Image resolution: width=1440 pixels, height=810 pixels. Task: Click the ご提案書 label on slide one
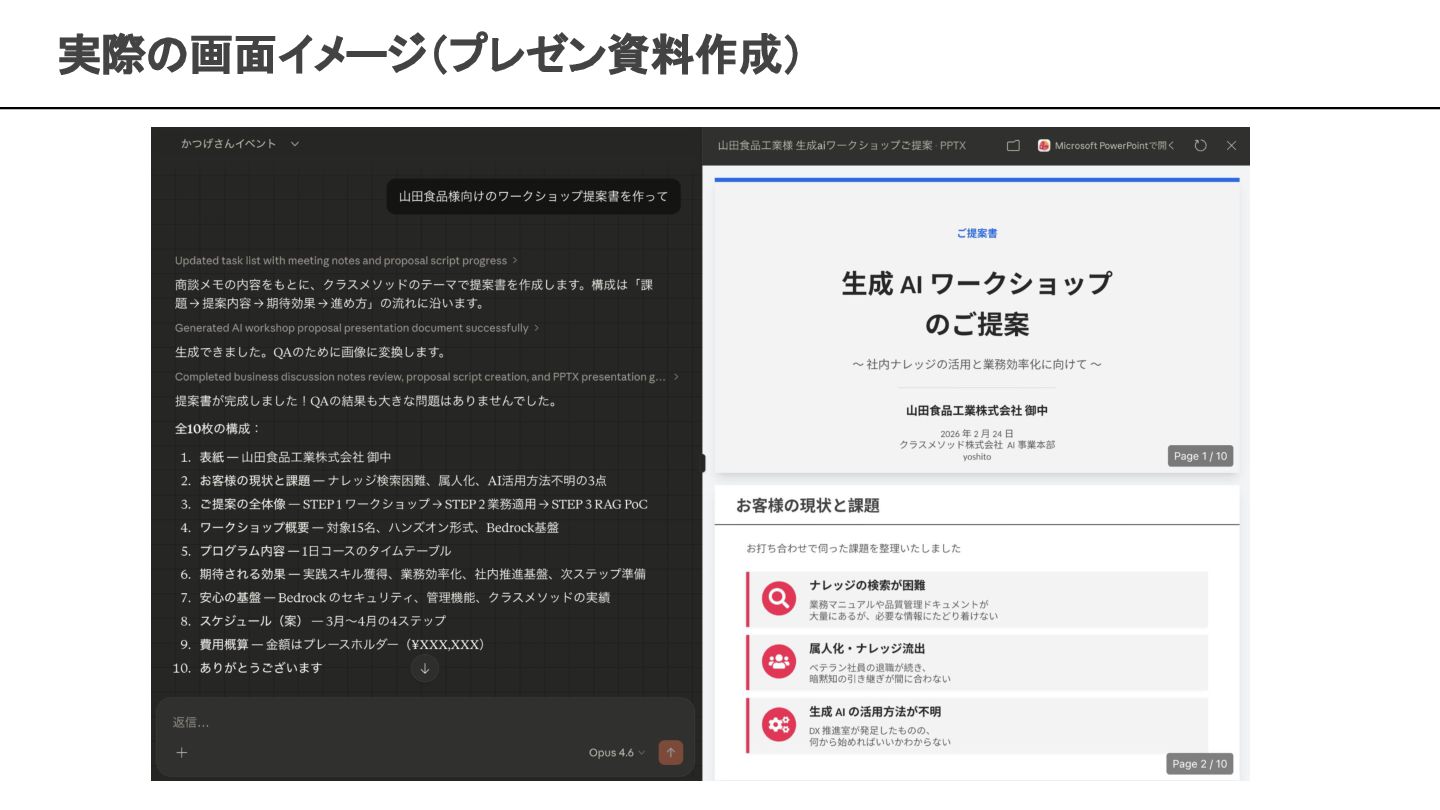click(x=977, y=233)
